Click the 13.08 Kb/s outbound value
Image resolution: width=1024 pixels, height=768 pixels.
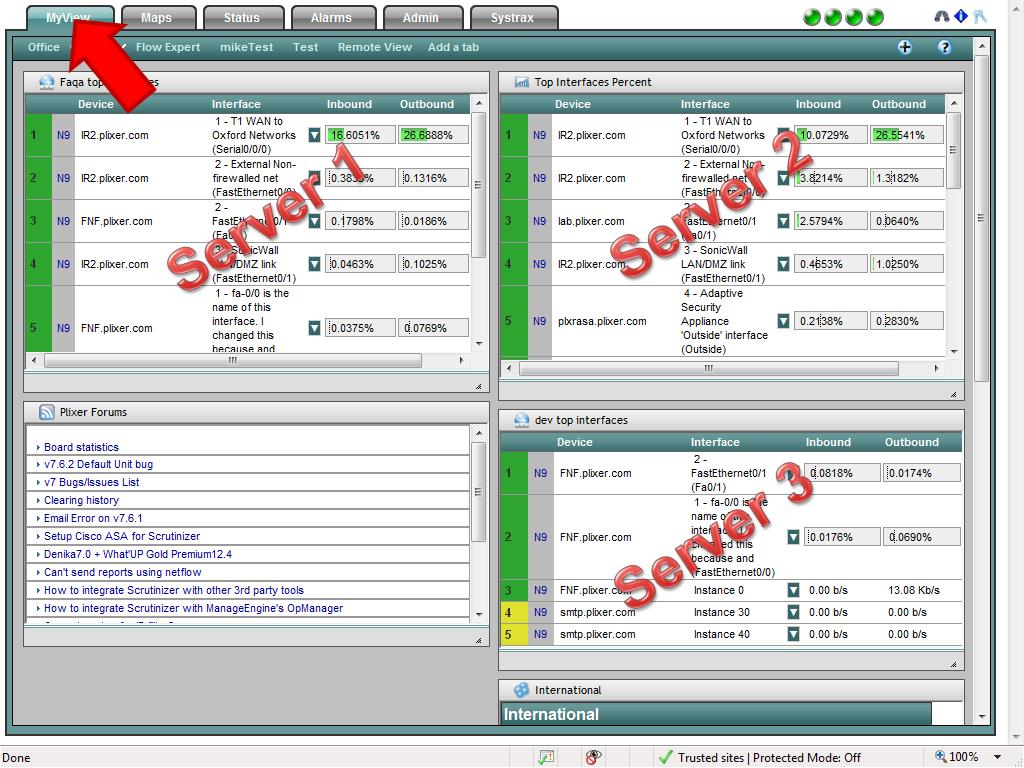pyautogui.click(x=914, y=590)
